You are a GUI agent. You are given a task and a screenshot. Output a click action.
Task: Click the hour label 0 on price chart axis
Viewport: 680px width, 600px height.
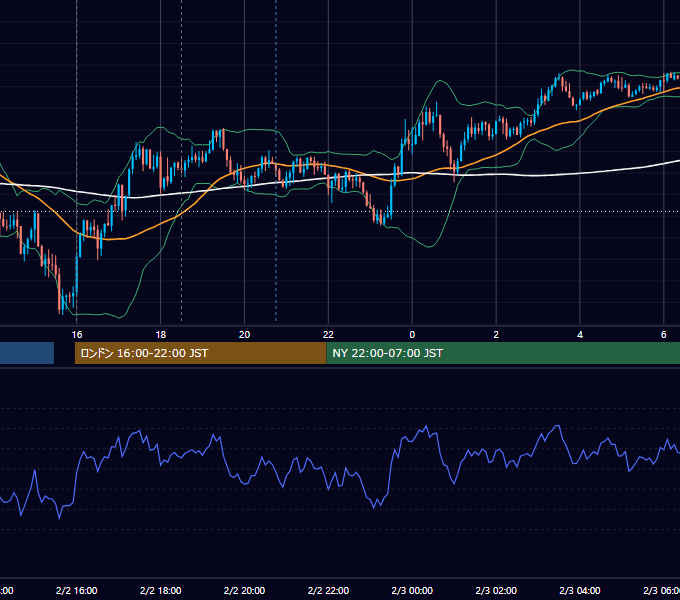click(x=412, y=335)
